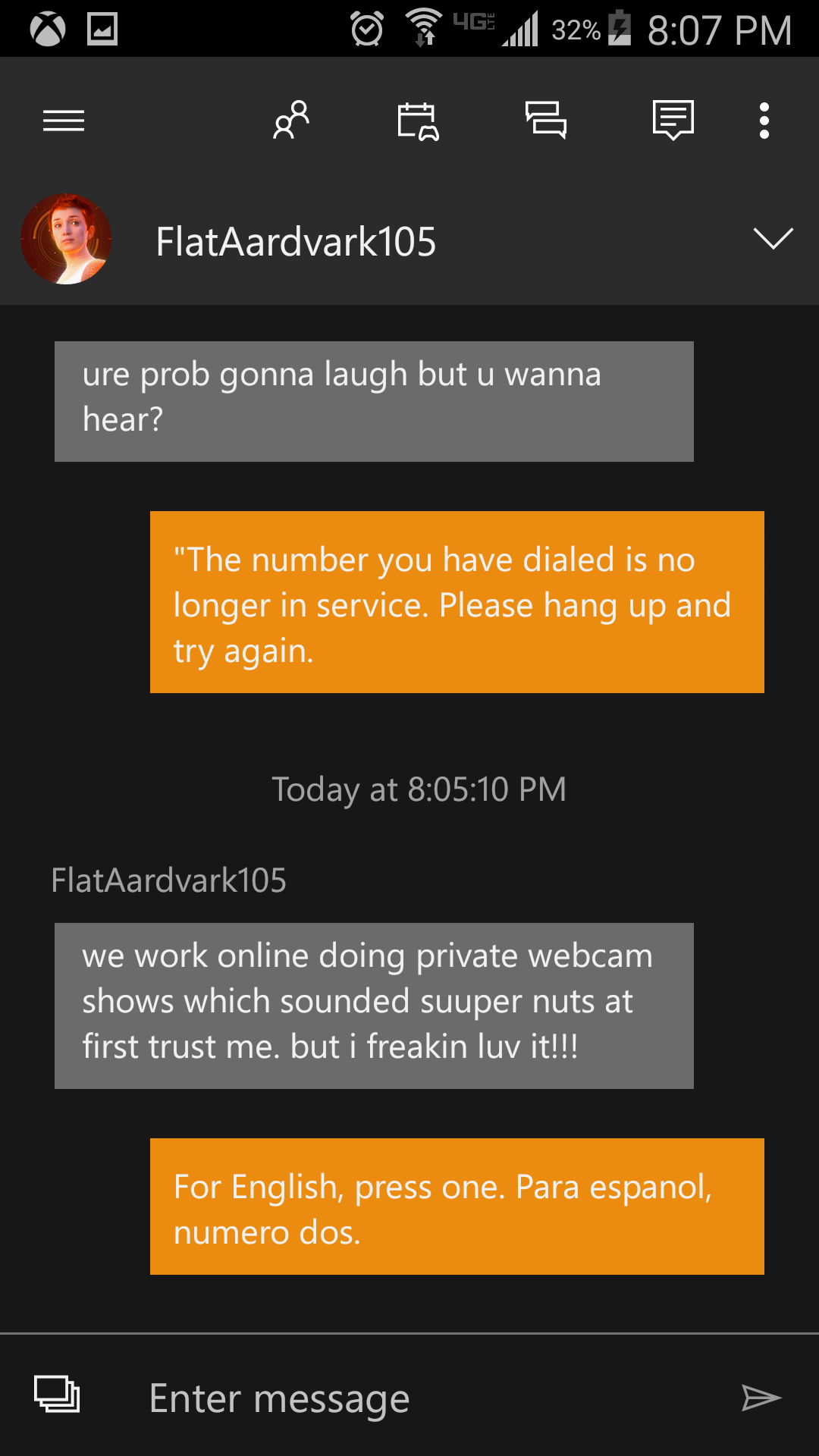Tap the attachment icon beside message field
819x1456 pixels.
click(x=57, y=1394)
